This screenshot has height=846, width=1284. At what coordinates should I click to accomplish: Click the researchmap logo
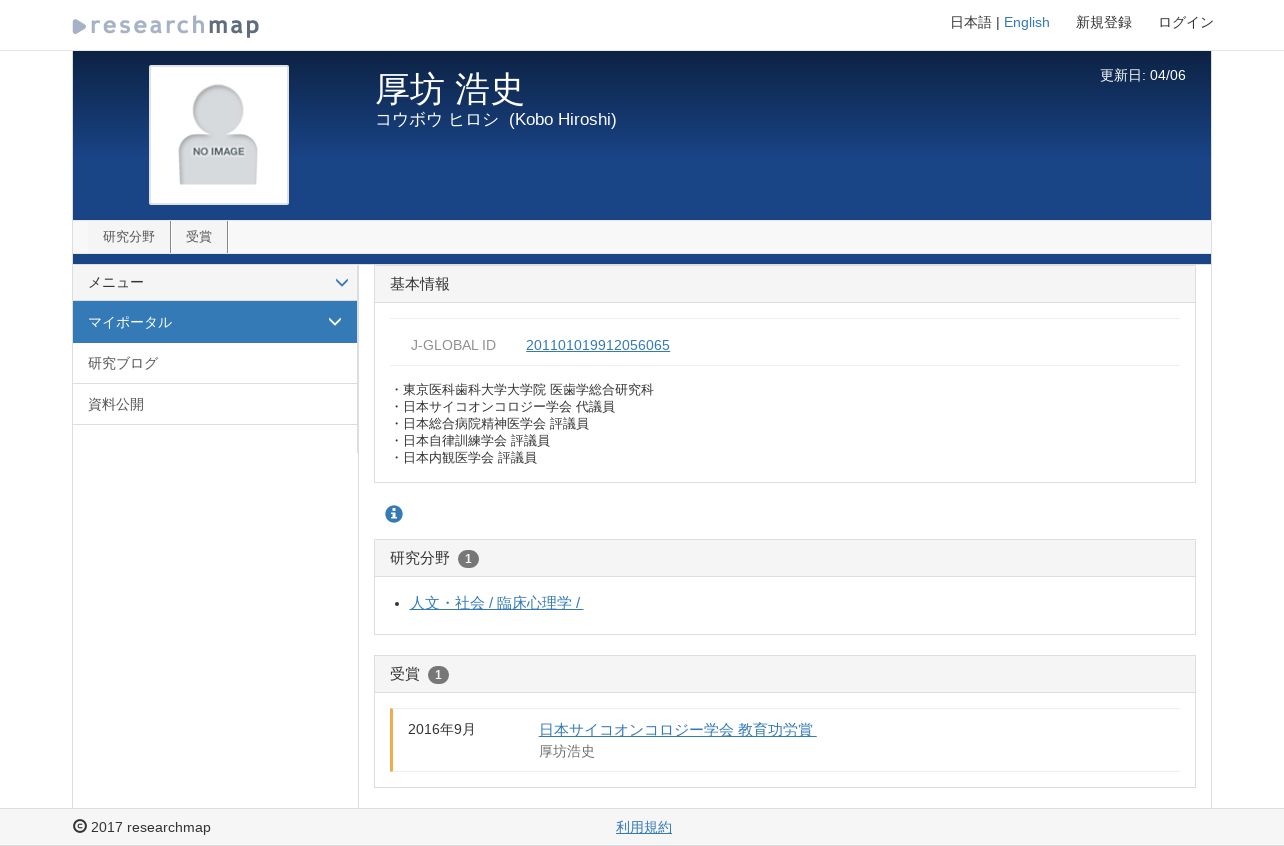point(166,26)
